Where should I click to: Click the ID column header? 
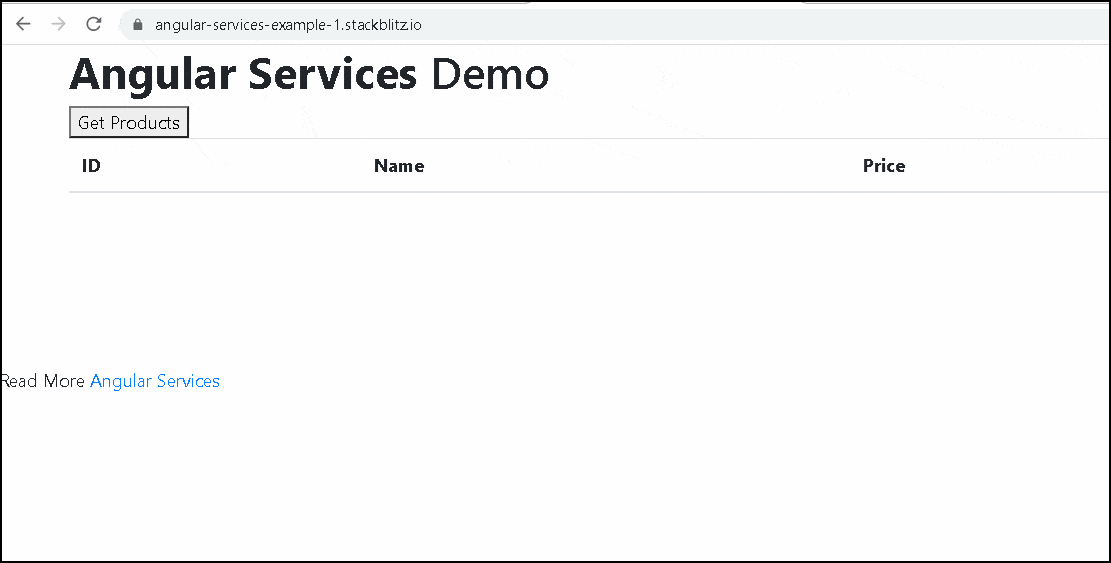click(x=91, y=166)
